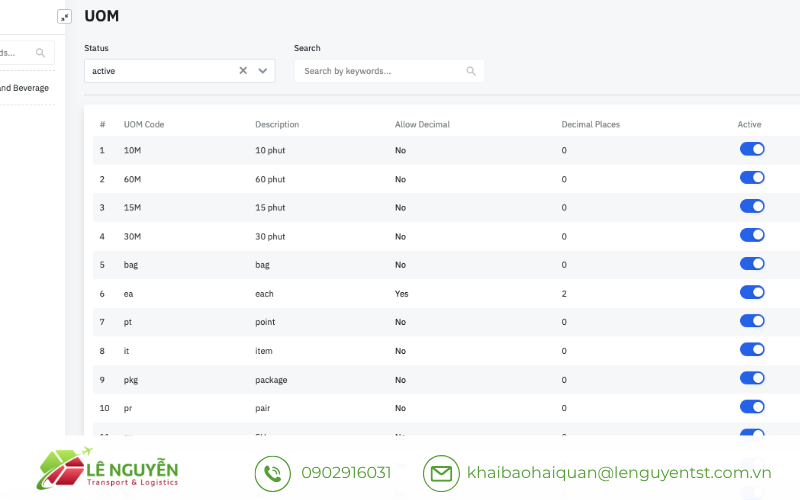Click the 'Yes' allow decimal value
This screenshot has height=500, width=800.
pos(402,293)
